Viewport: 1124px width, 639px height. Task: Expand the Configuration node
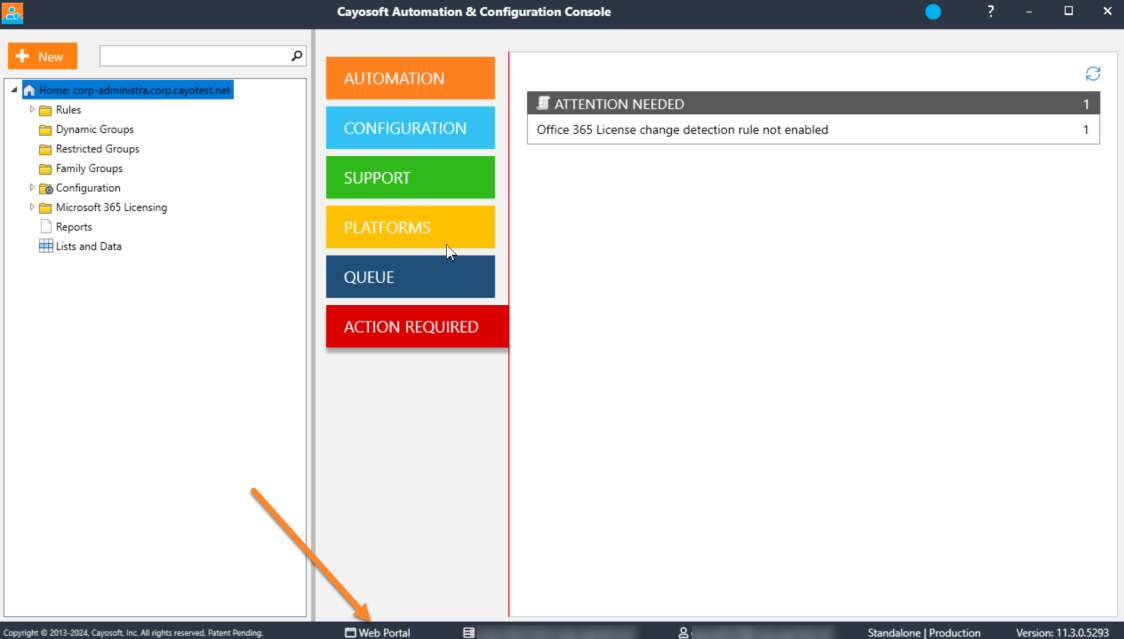[32, 187]
